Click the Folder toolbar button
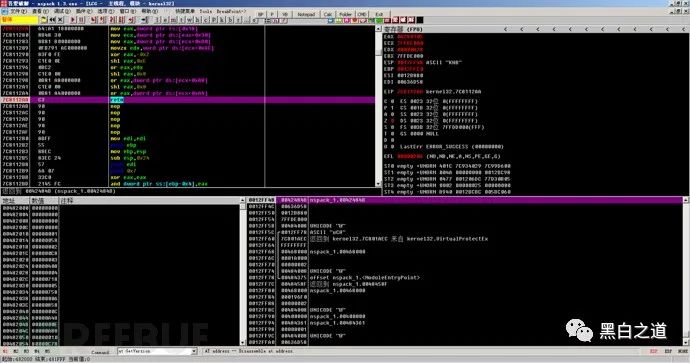The image size is (690, 363). [345, 14]
